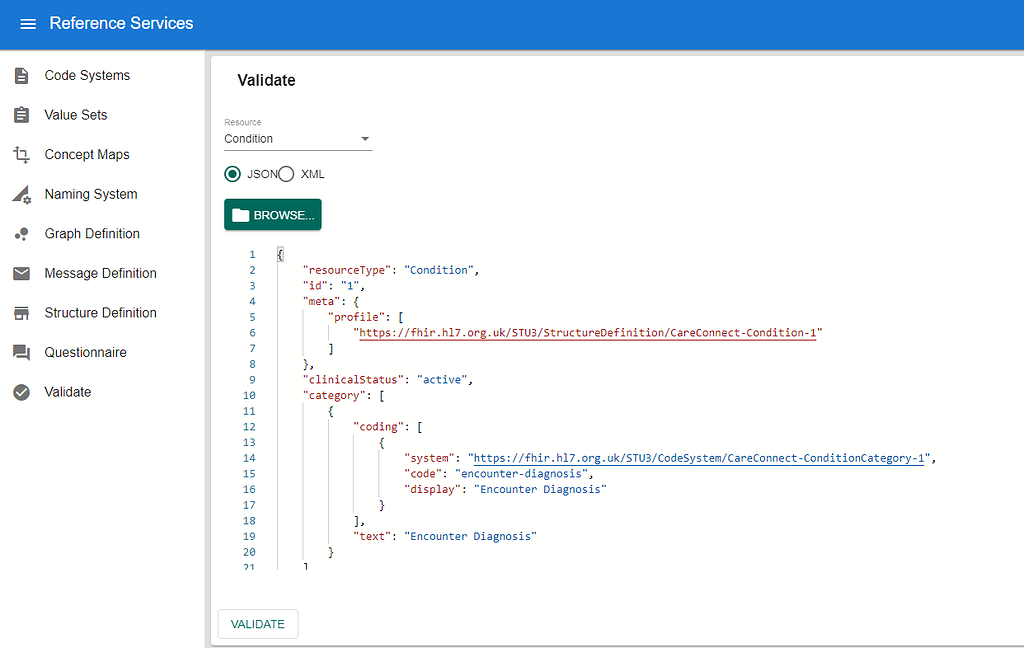The height and width of the screenshot is (648, 1024).
Task: Click inside the JSON code editor
Action: click(x=600, y=420)
